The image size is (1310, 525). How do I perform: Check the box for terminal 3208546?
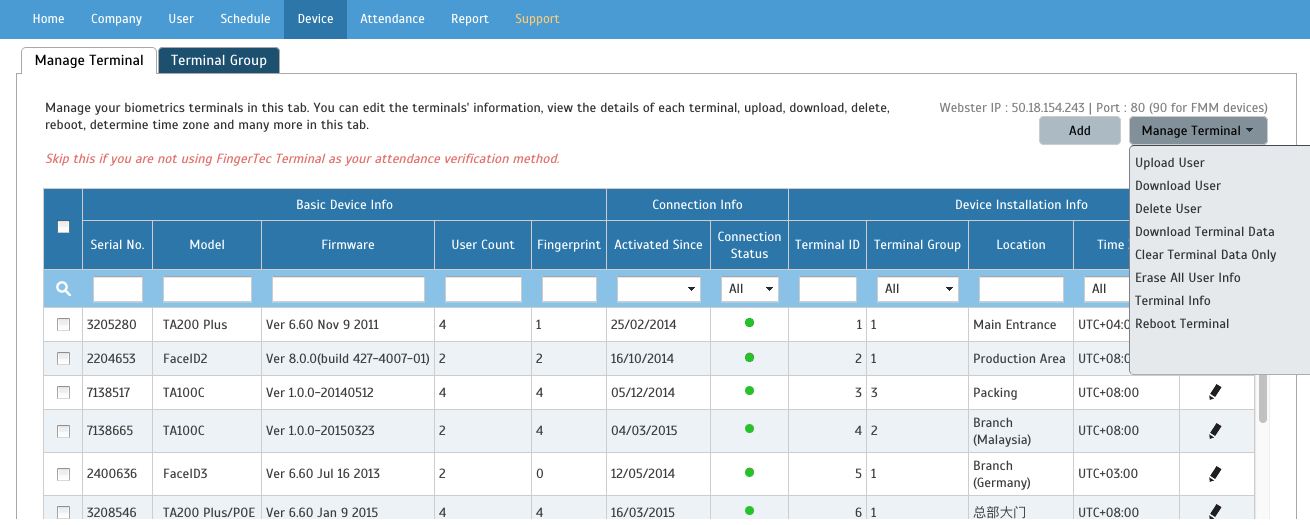pos(63,512)
